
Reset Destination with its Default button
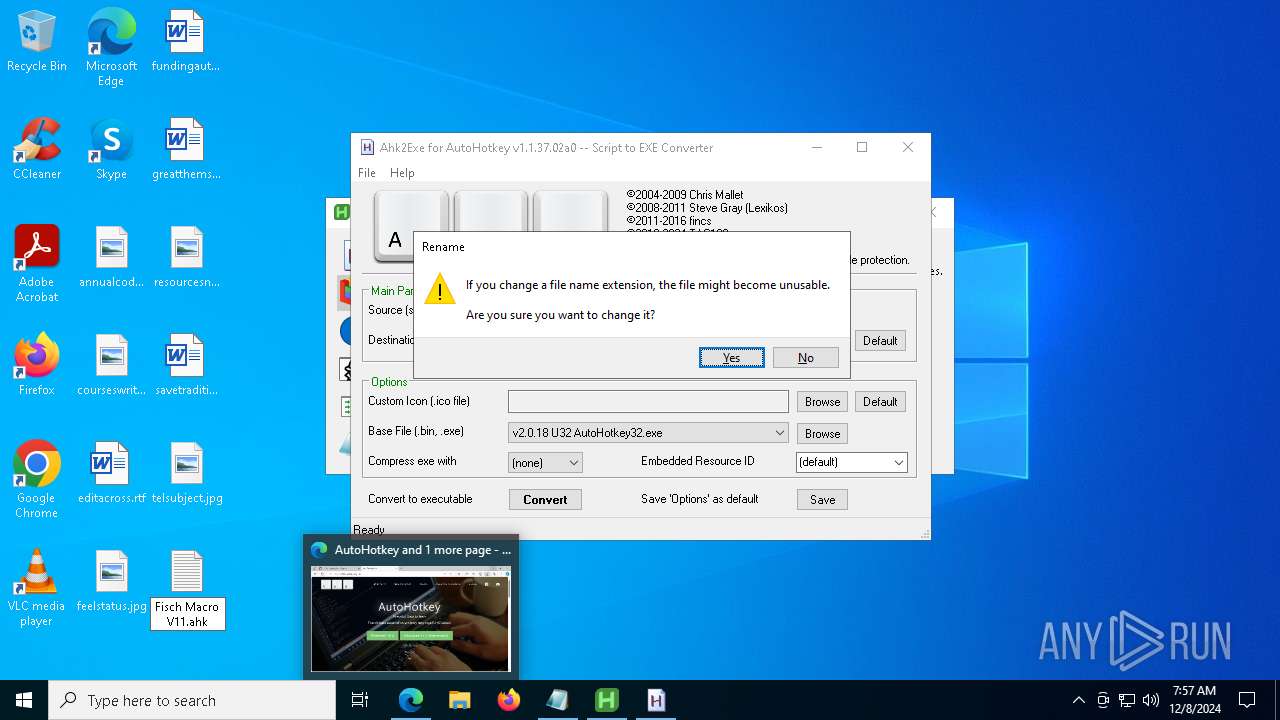click(880, 340)
